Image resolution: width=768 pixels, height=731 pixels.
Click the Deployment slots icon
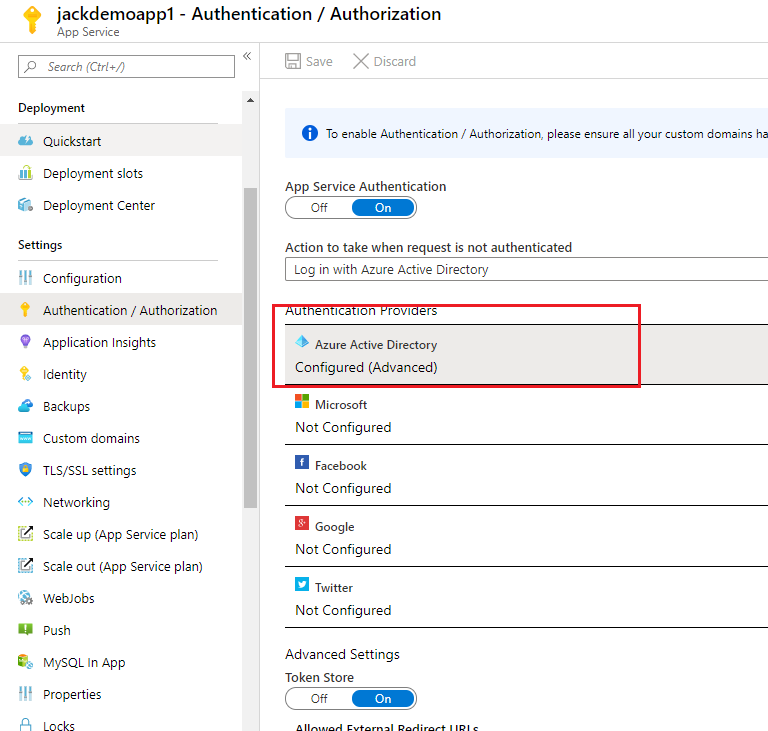click(x=26, y=173)
